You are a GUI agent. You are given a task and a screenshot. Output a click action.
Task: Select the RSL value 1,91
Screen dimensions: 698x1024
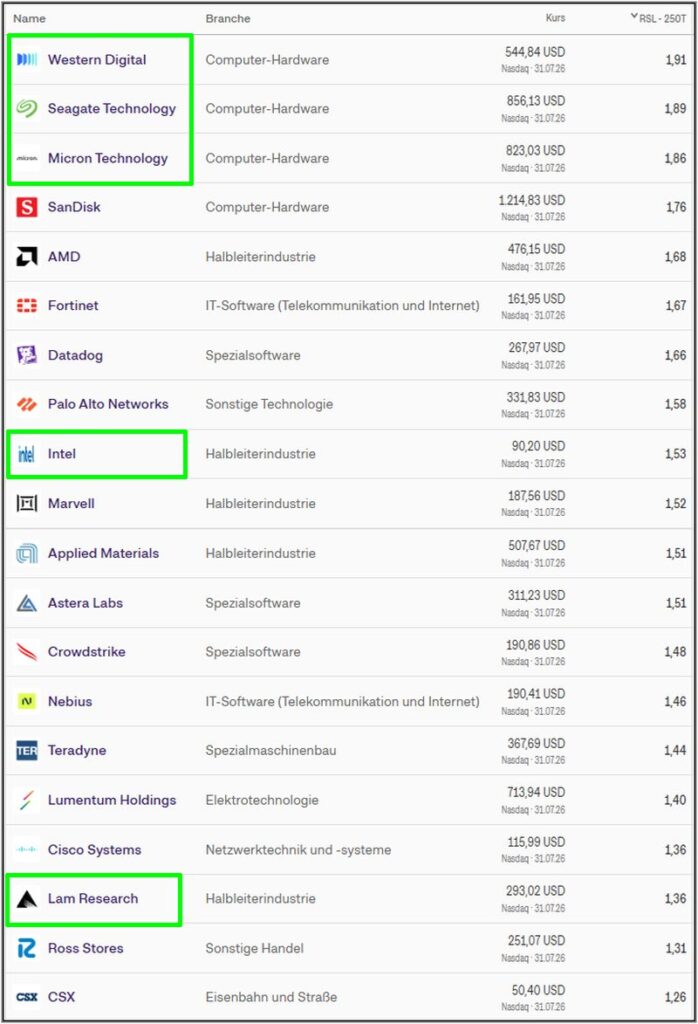pos(676,59)
